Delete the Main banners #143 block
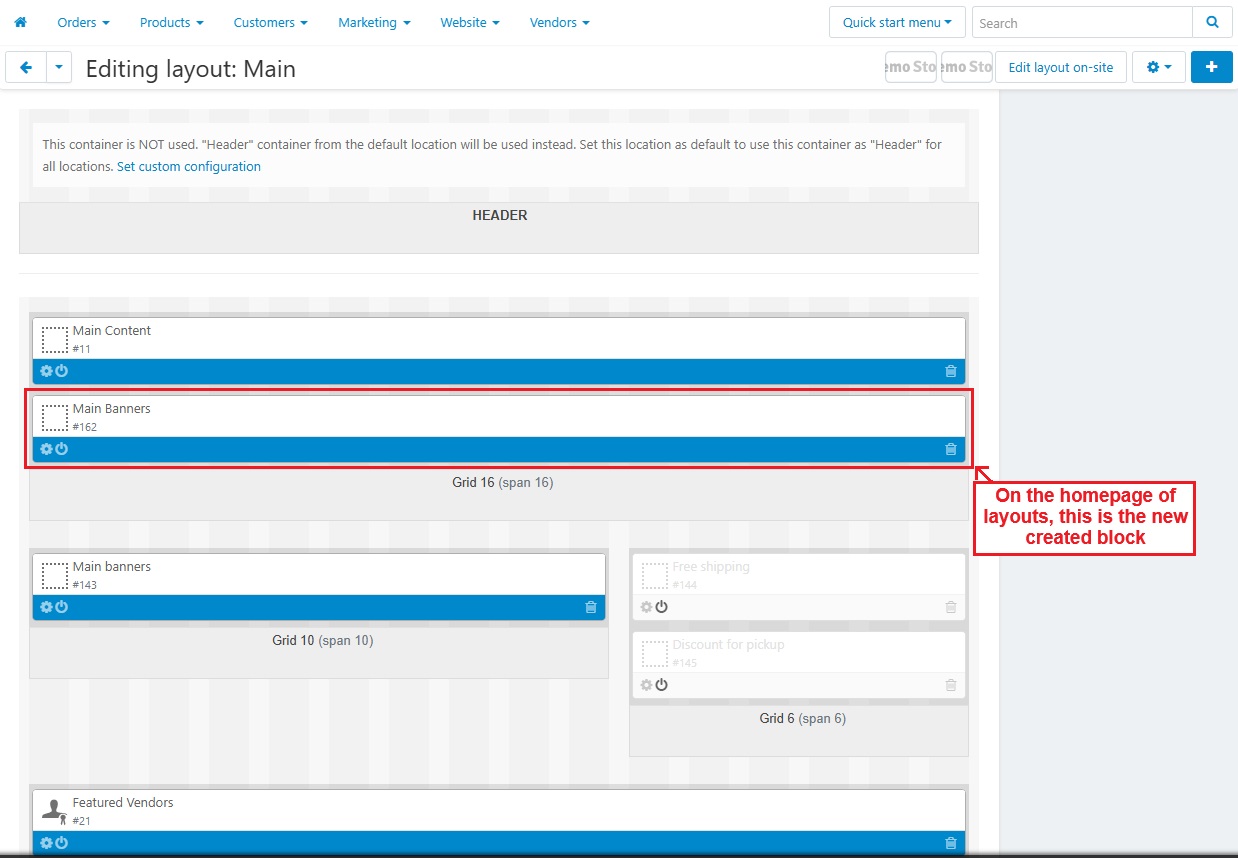This screenshot has height=858, width=1238. 590,607
